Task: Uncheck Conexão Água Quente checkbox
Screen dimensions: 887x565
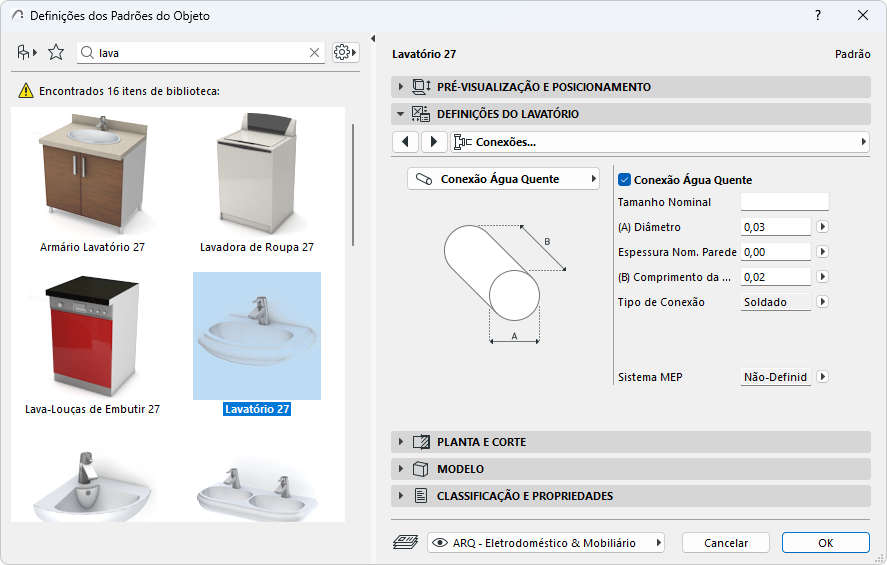Action: point(625,180)
